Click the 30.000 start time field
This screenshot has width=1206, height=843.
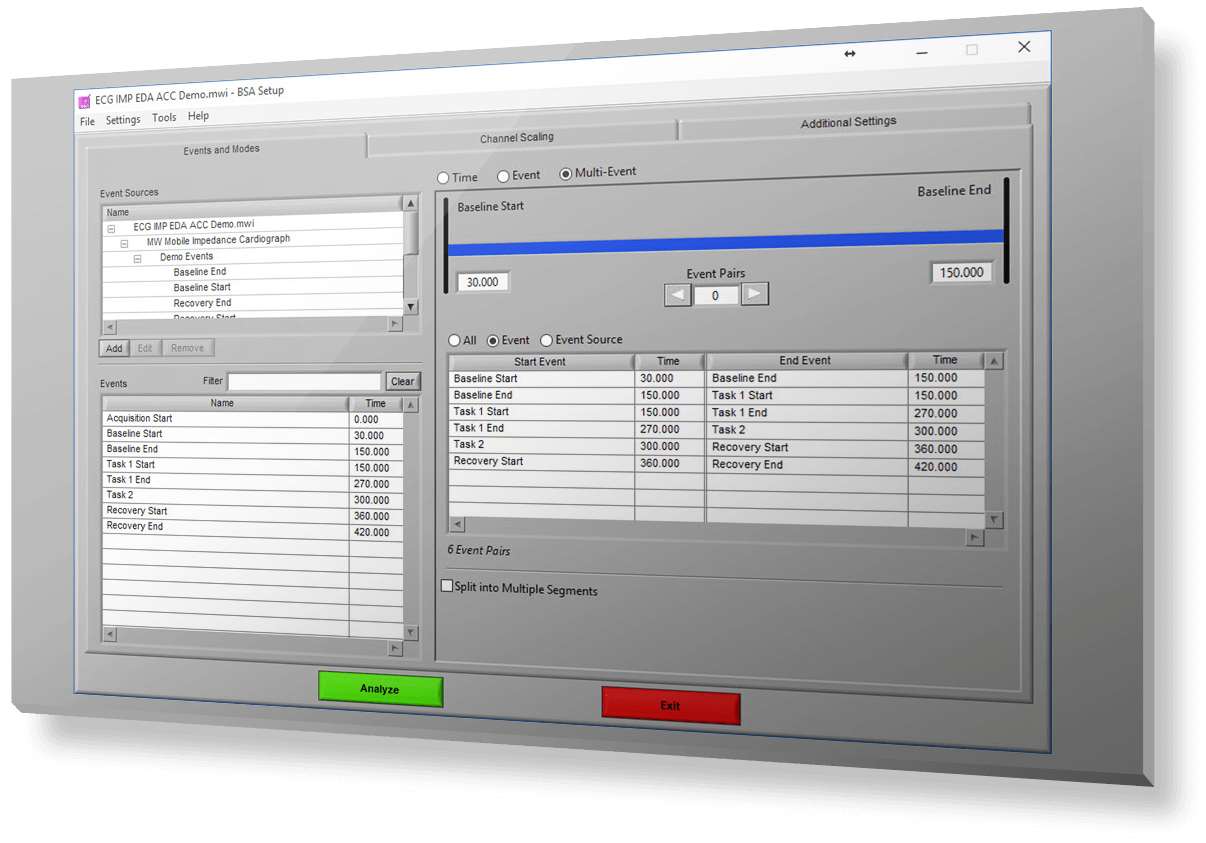[483, 282]
